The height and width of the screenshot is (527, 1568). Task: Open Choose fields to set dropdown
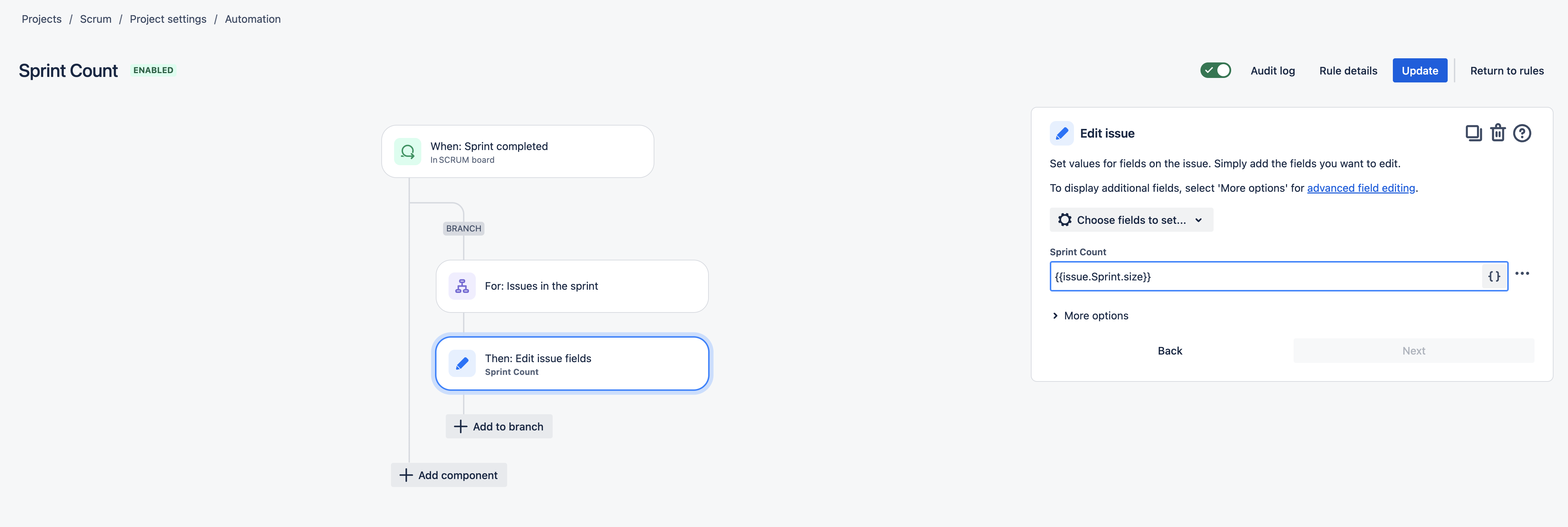[x=1131, y=220]
